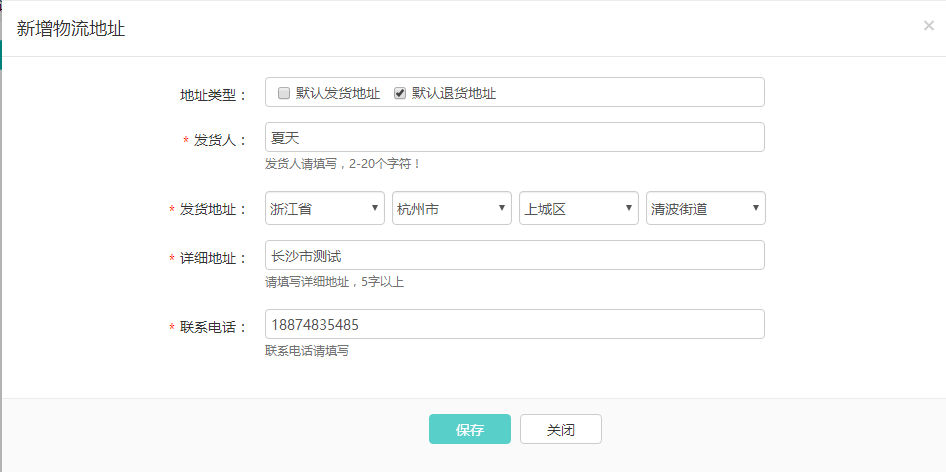Screen dimensions: 946x472
Task: Expand the 杭州市 city dropdown
Action: click(x=452, y=208)
